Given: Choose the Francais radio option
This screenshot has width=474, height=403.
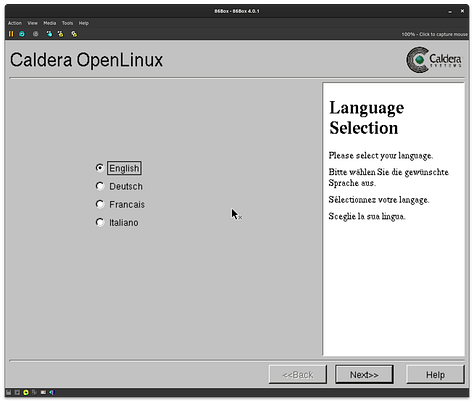Looking at the screenshot, I should (99, 204).
